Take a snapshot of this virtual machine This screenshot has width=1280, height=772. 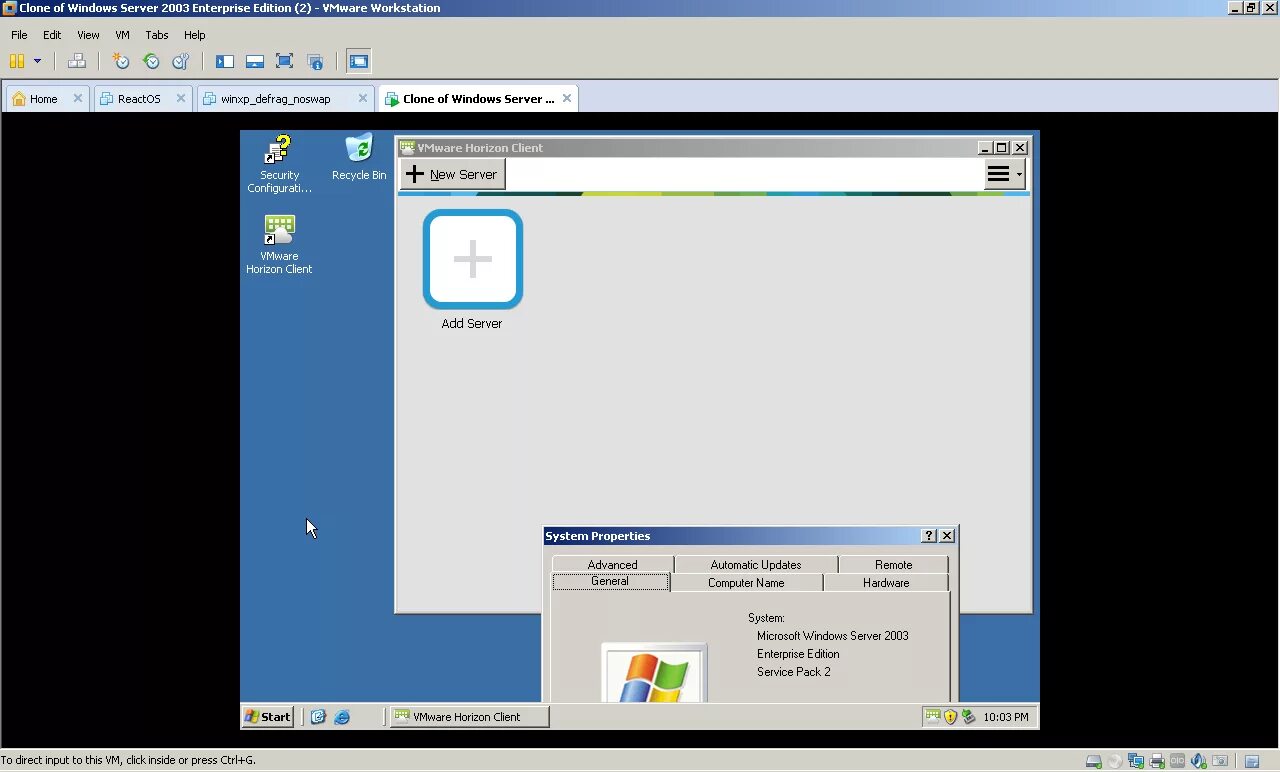click(x=120, y=61)
